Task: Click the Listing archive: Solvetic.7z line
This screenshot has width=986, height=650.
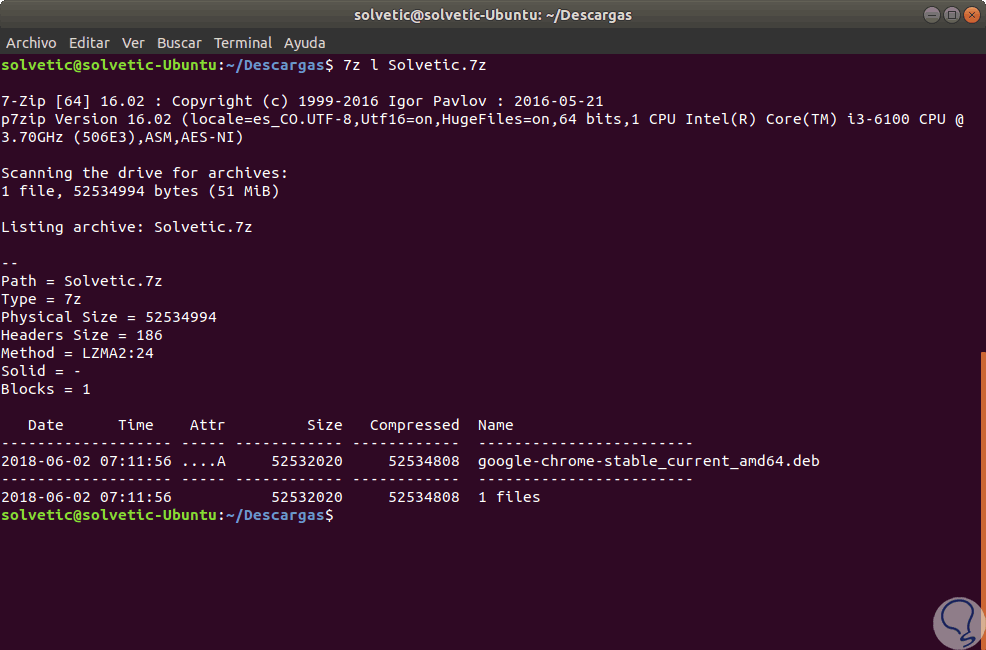Action: [126, 227]
